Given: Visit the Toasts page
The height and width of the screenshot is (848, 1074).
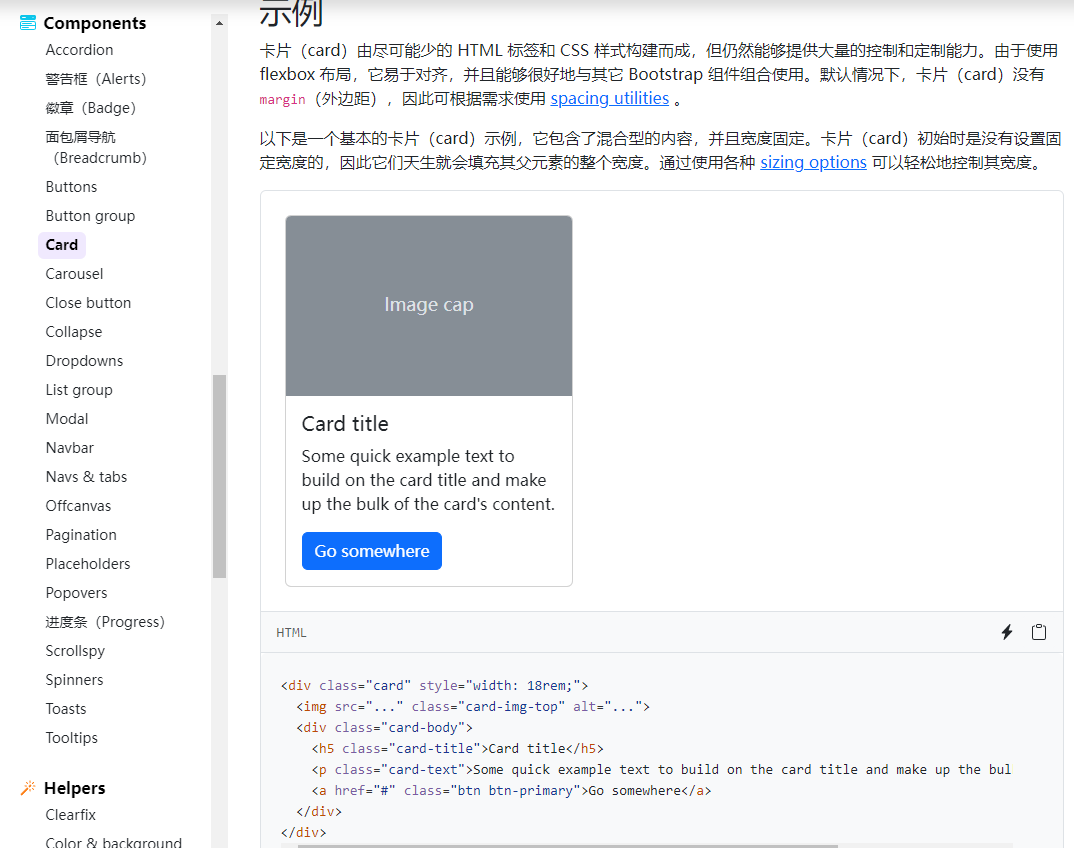Looking at the screenshot, I should [66, 709].
